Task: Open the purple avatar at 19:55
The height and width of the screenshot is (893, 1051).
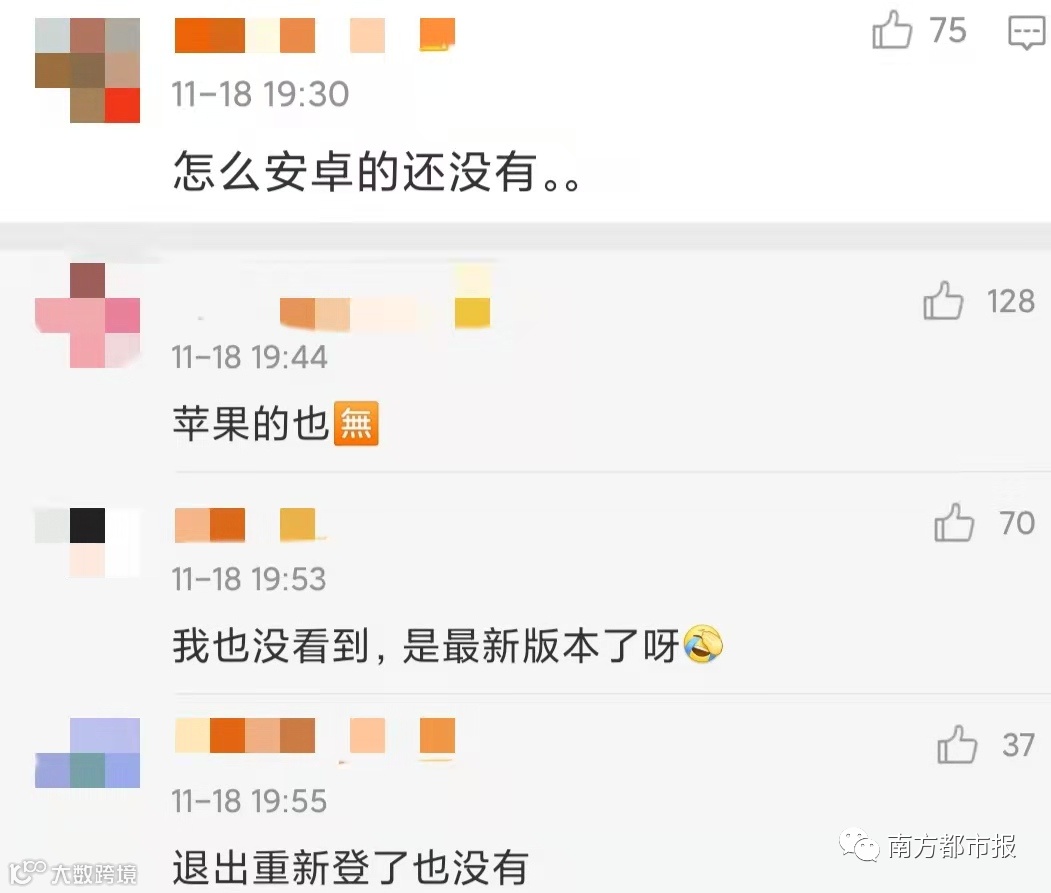Action: pos(87,753)
